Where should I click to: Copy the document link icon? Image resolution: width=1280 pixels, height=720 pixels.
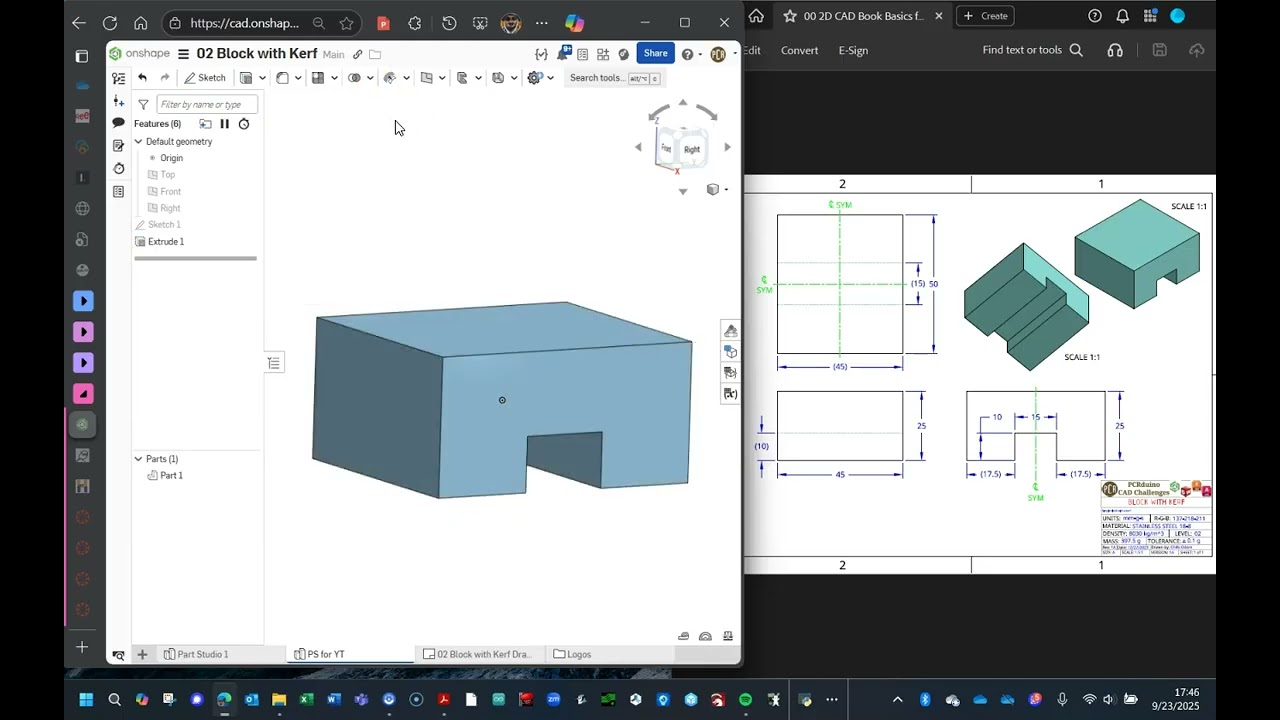tap(357, 54)
